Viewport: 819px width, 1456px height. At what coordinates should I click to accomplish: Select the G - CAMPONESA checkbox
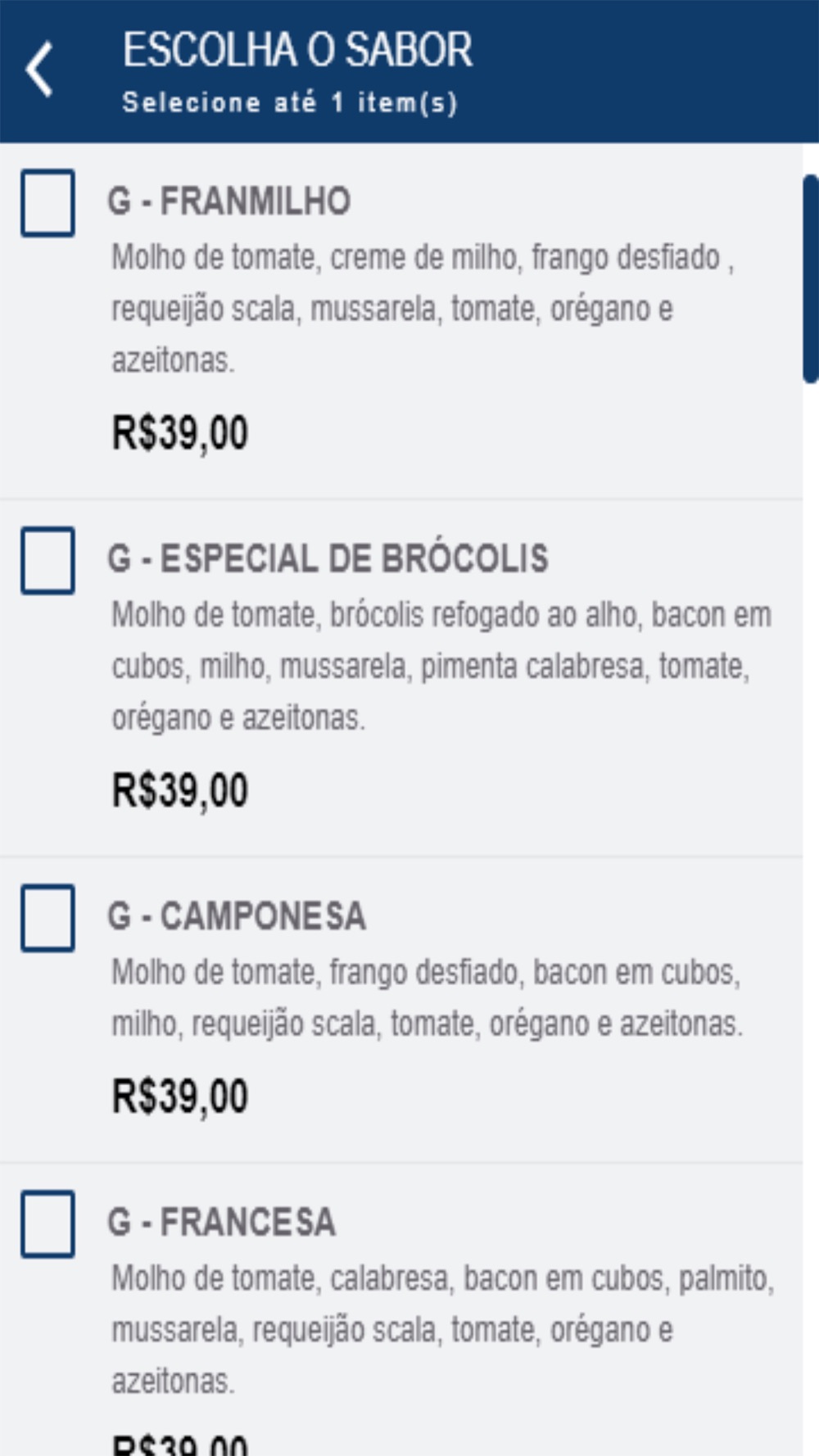[48, 917]
